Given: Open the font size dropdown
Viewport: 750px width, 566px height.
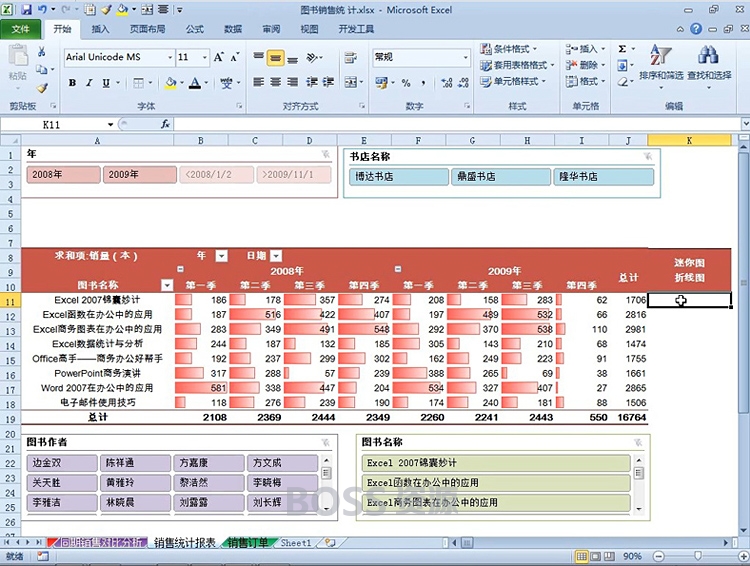Looking at the screenshot, I should [205, 57].
